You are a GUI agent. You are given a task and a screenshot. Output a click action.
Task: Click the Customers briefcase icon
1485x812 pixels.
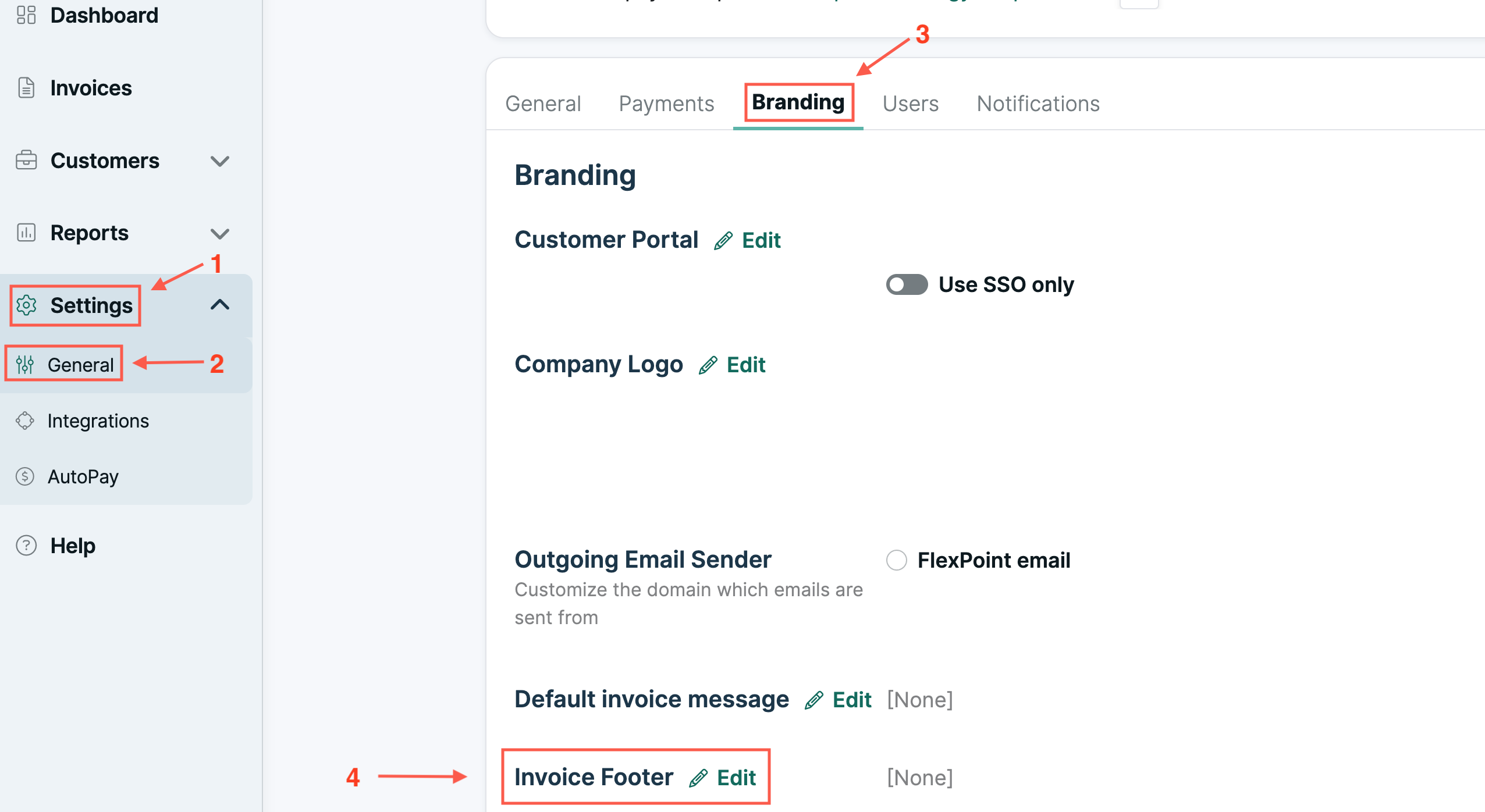27,161
